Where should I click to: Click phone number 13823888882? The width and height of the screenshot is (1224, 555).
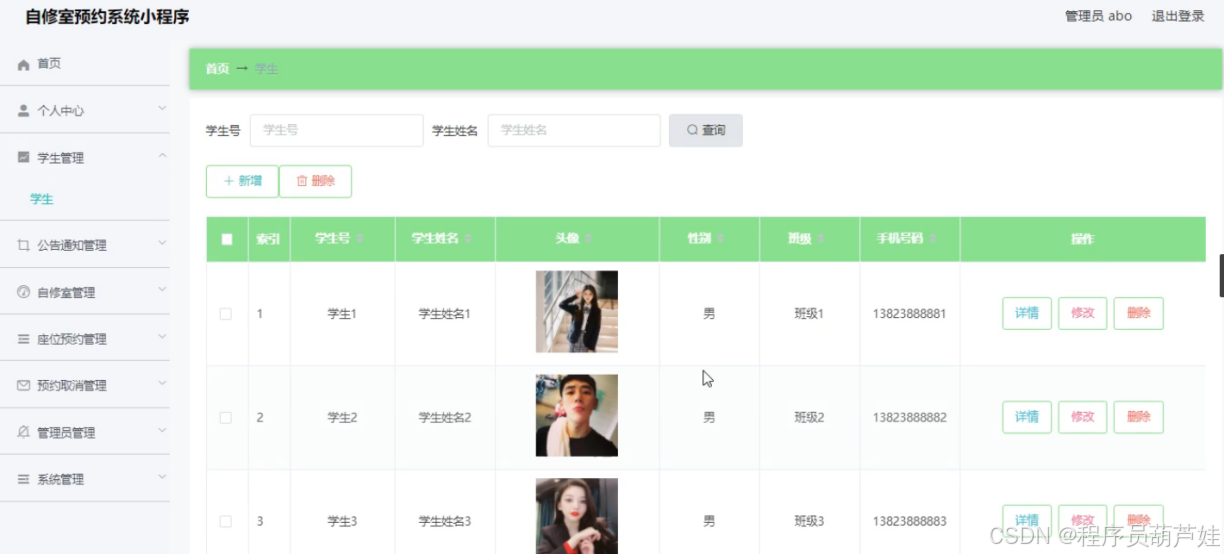coord(910,417)
